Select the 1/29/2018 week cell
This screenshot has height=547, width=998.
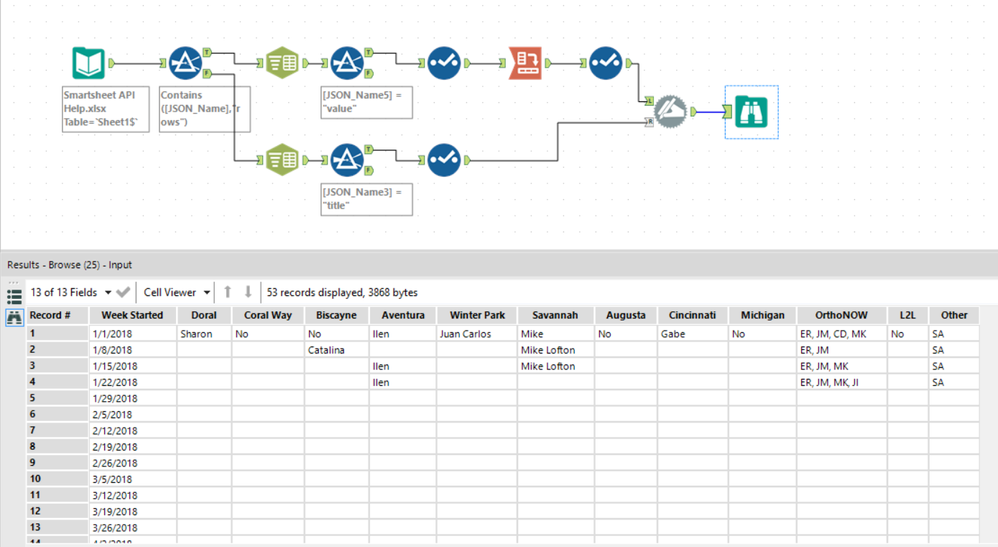click(132, 399)
